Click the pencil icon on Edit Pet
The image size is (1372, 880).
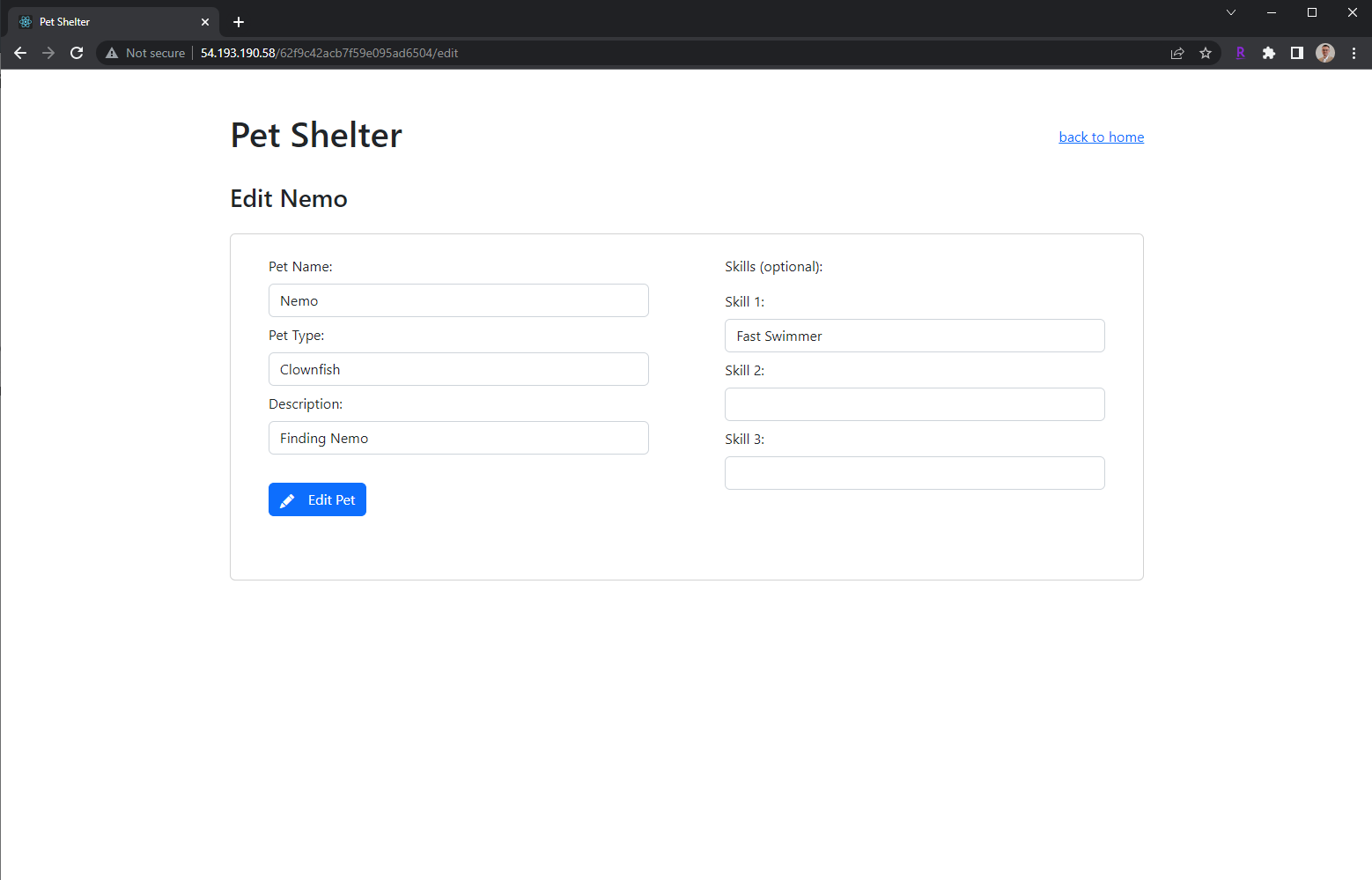(287, 499)
